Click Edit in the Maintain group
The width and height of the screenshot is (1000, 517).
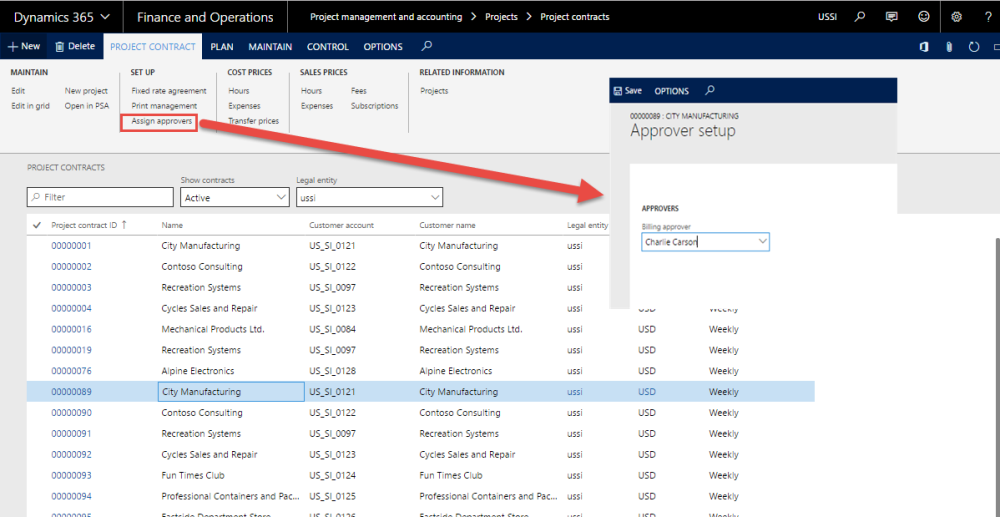coord(18,91)
